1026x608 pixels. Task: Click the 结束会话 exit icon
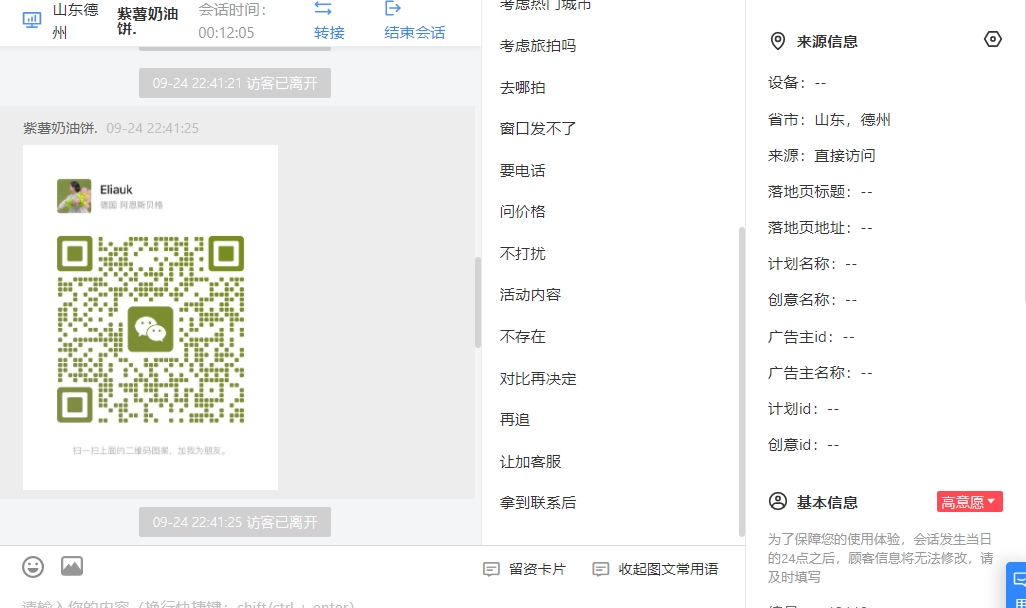[x=393, y=8]
